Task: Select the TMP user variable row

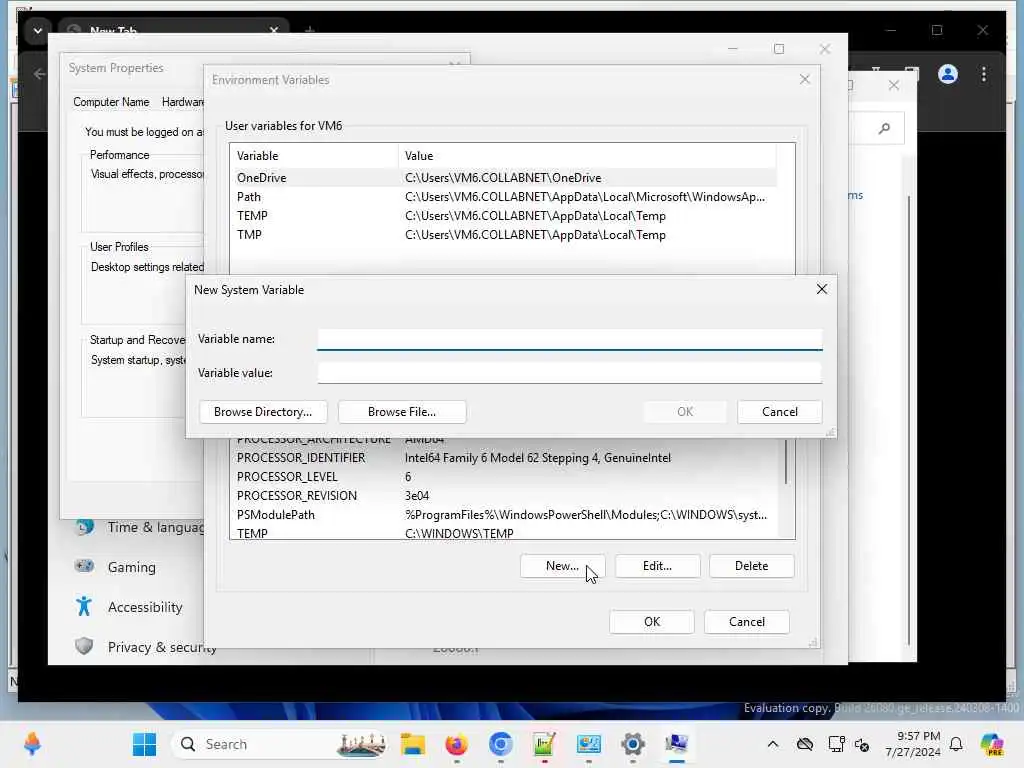Action: (504, 234)
